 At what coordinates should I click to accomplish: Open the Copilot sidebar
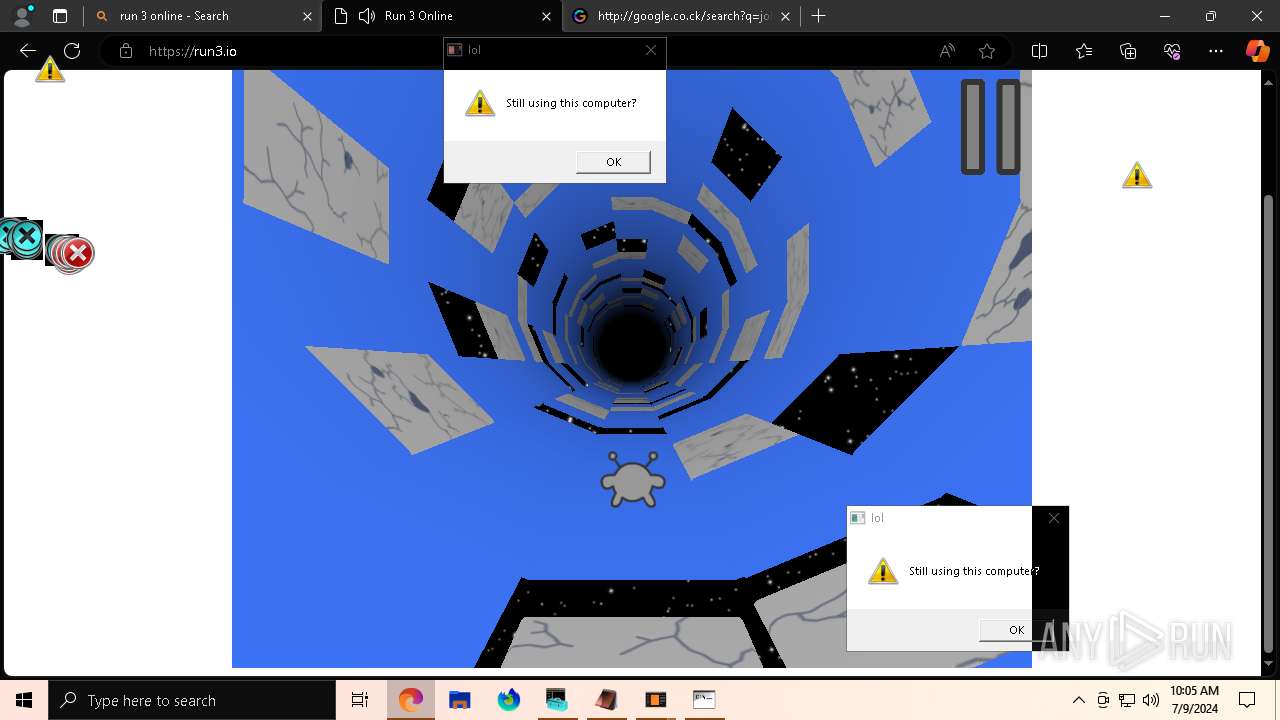tap(1257, 51)
